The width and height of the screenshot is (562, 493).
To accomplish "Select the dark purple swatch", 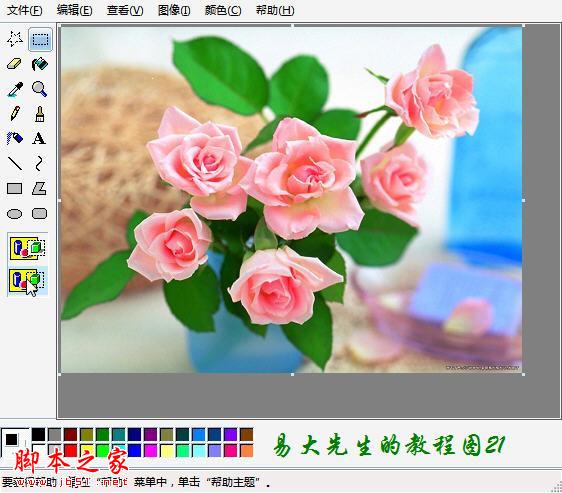I will [x=151, y=435].
